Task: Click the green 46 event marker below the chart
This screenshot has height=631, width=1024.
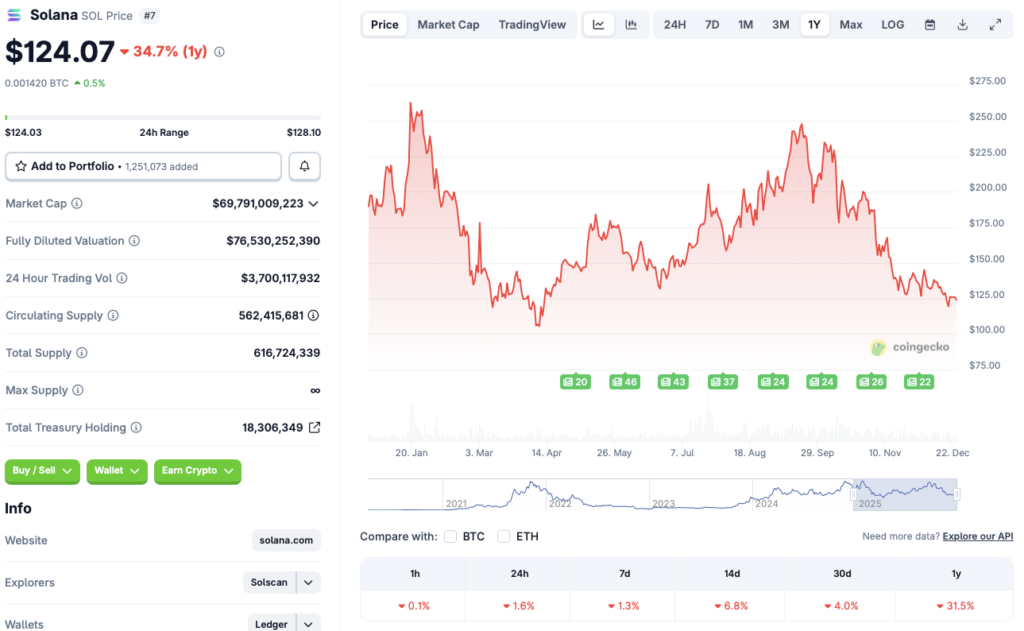Action: [624, 381]
